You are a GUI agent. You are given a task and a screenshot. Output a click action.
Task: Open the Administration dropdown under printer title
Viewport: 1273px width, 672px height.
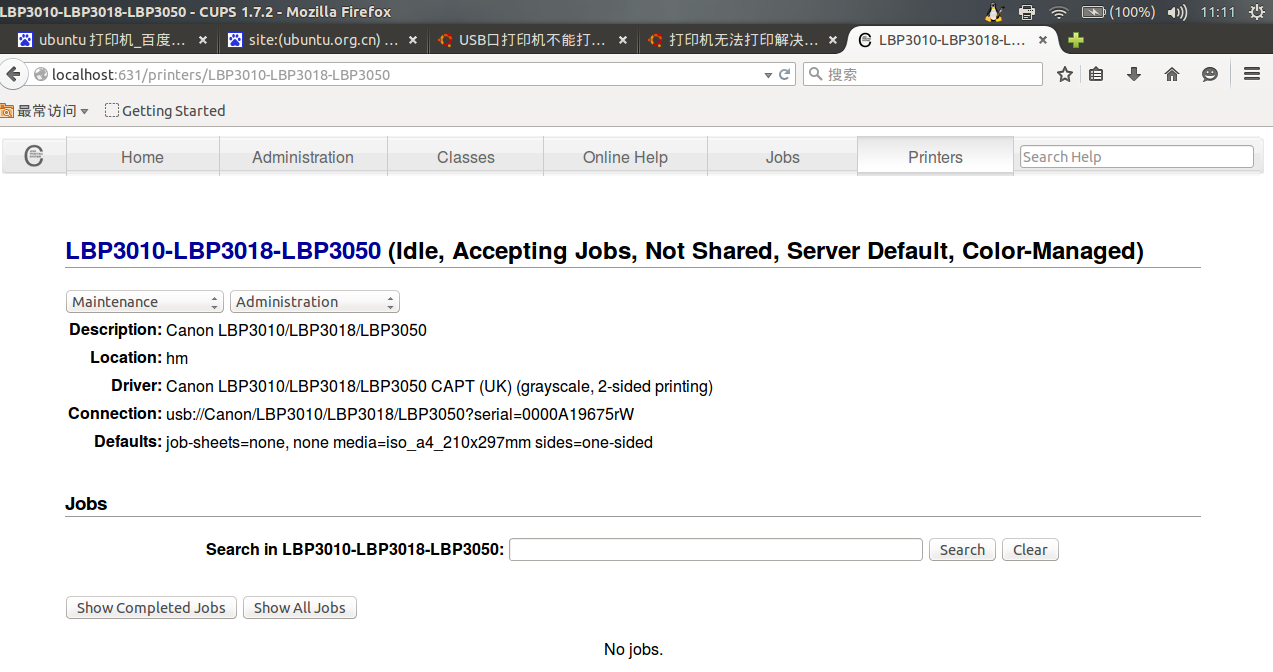(315, 301)
